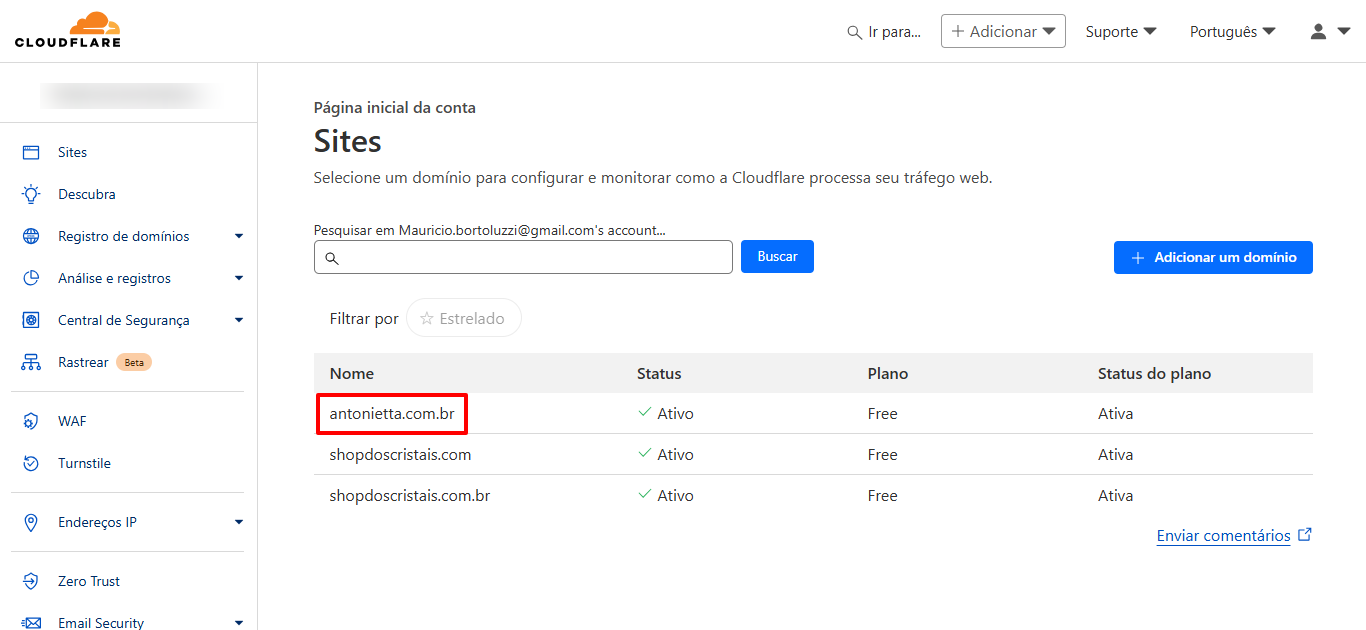Click the WAF shield icon

coord(31,421)
